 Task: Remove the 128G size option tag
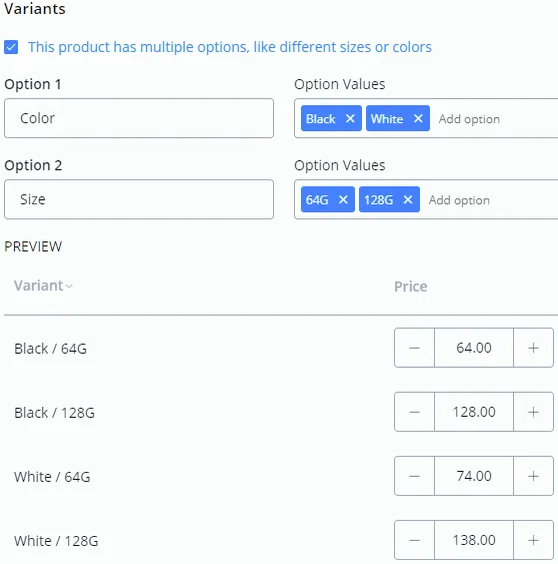(x=408, y=199)
